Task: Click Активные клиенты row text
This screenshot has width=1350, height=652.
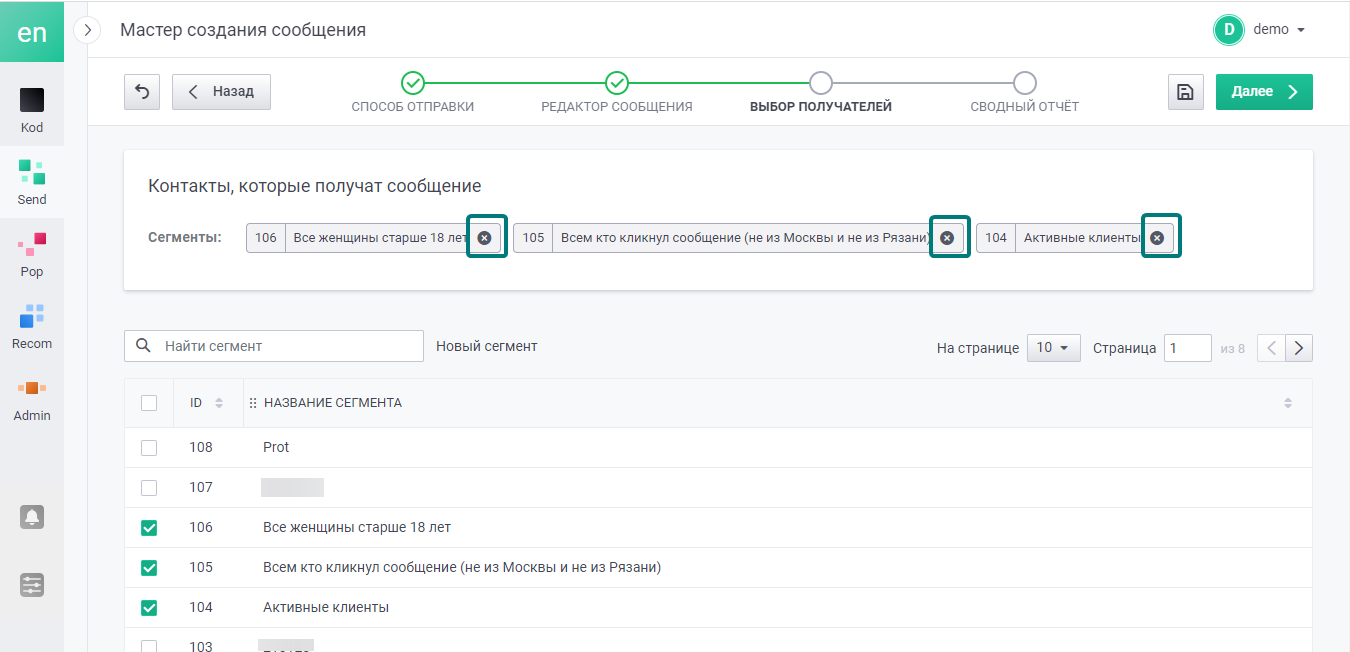Action: click(326, 607)
